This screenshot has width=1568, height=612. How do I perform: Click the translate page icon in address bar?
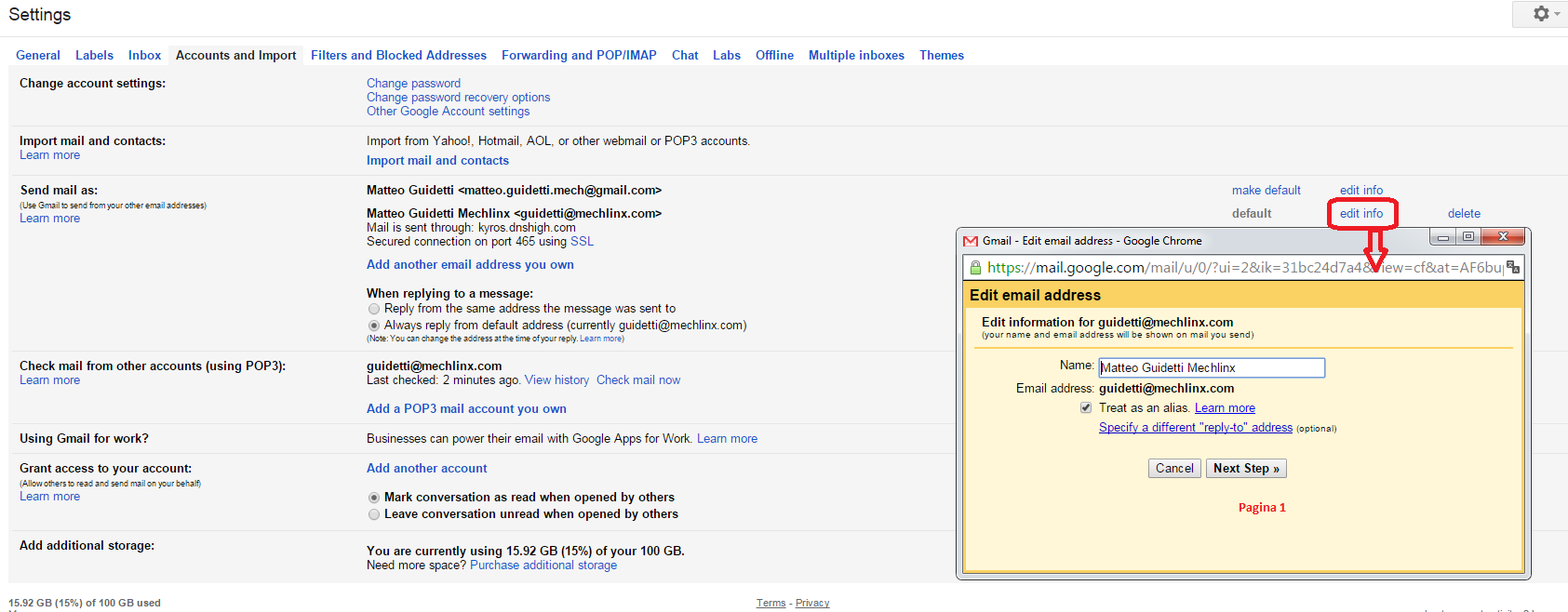[1513, 268]
